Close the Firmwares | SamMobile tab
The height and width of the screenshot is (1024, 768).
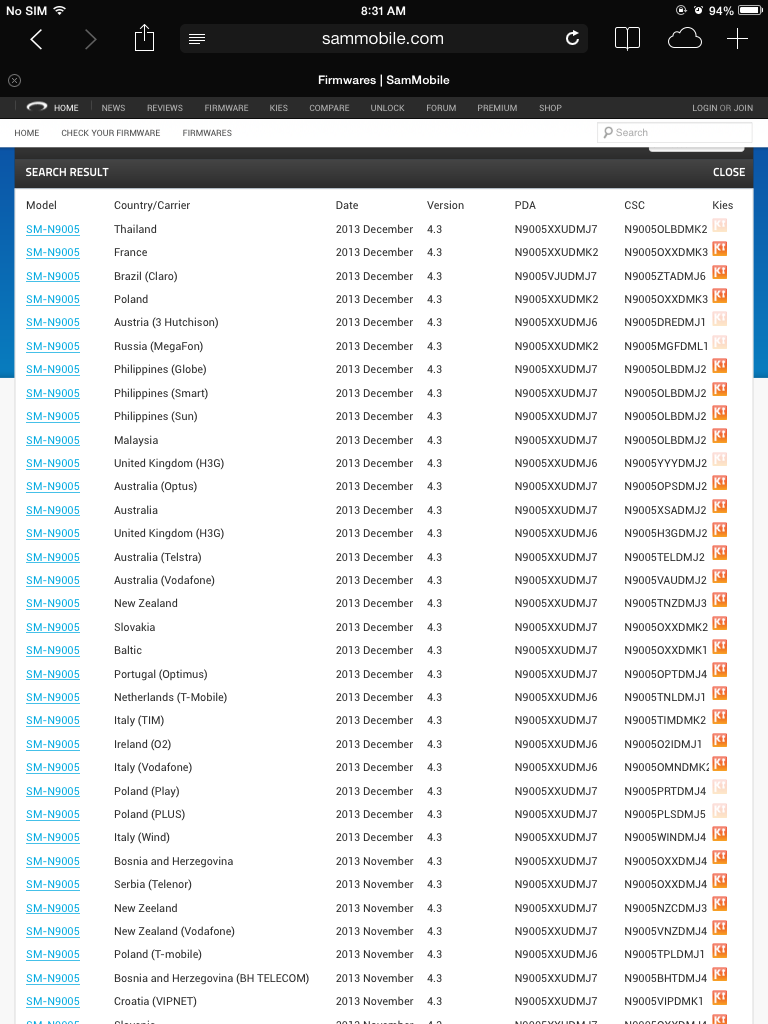click(x=14, y=80)
